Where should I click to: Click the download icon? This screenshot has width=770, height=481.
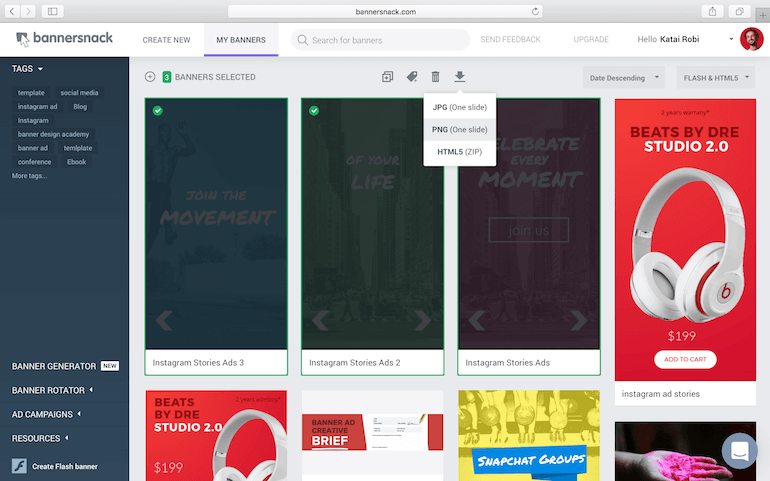click(460, 77)
